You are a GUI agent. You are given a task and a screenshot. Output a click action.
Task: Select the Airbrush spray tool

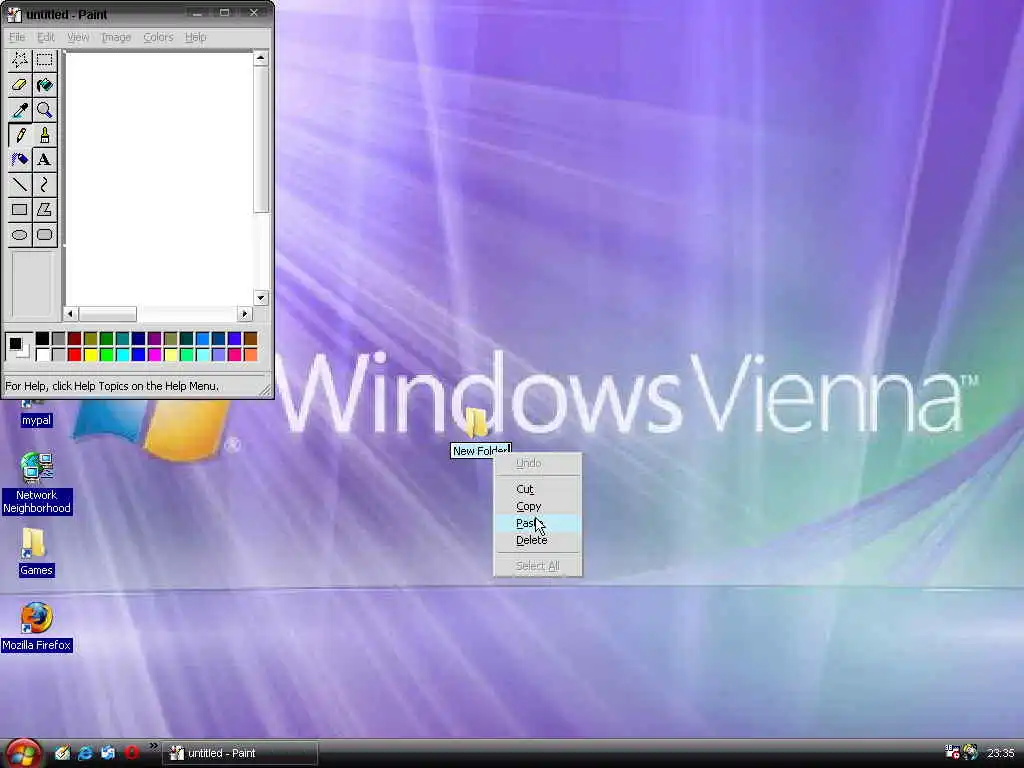20,160
